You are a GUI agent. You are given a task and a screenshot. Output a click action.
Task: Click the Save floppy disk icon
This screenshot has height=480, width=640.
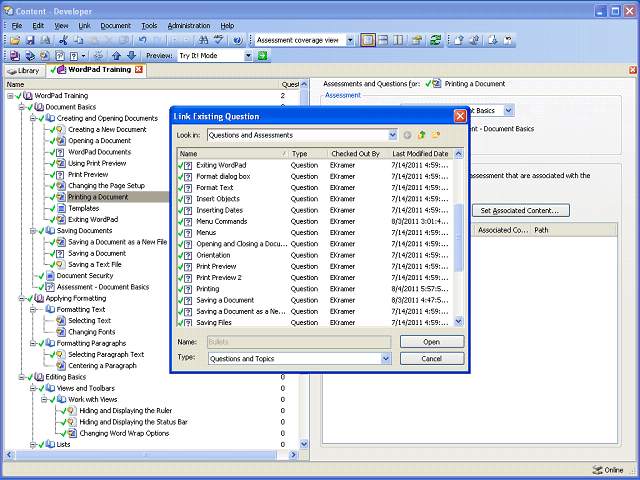pyautogui.click(x=30, y=40)
